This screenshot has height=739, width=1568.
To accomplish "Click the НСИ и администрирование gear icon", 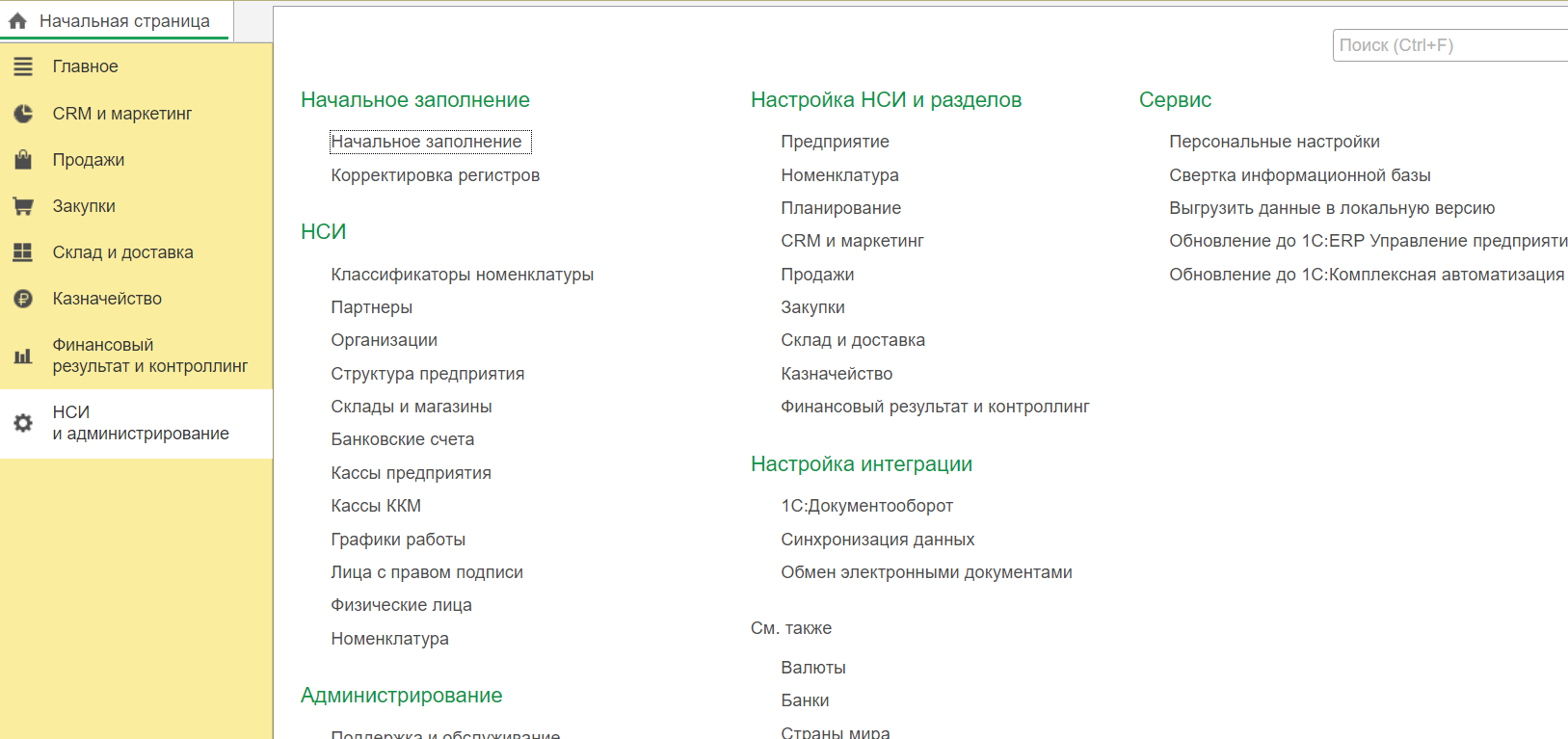I will point(23,423).
